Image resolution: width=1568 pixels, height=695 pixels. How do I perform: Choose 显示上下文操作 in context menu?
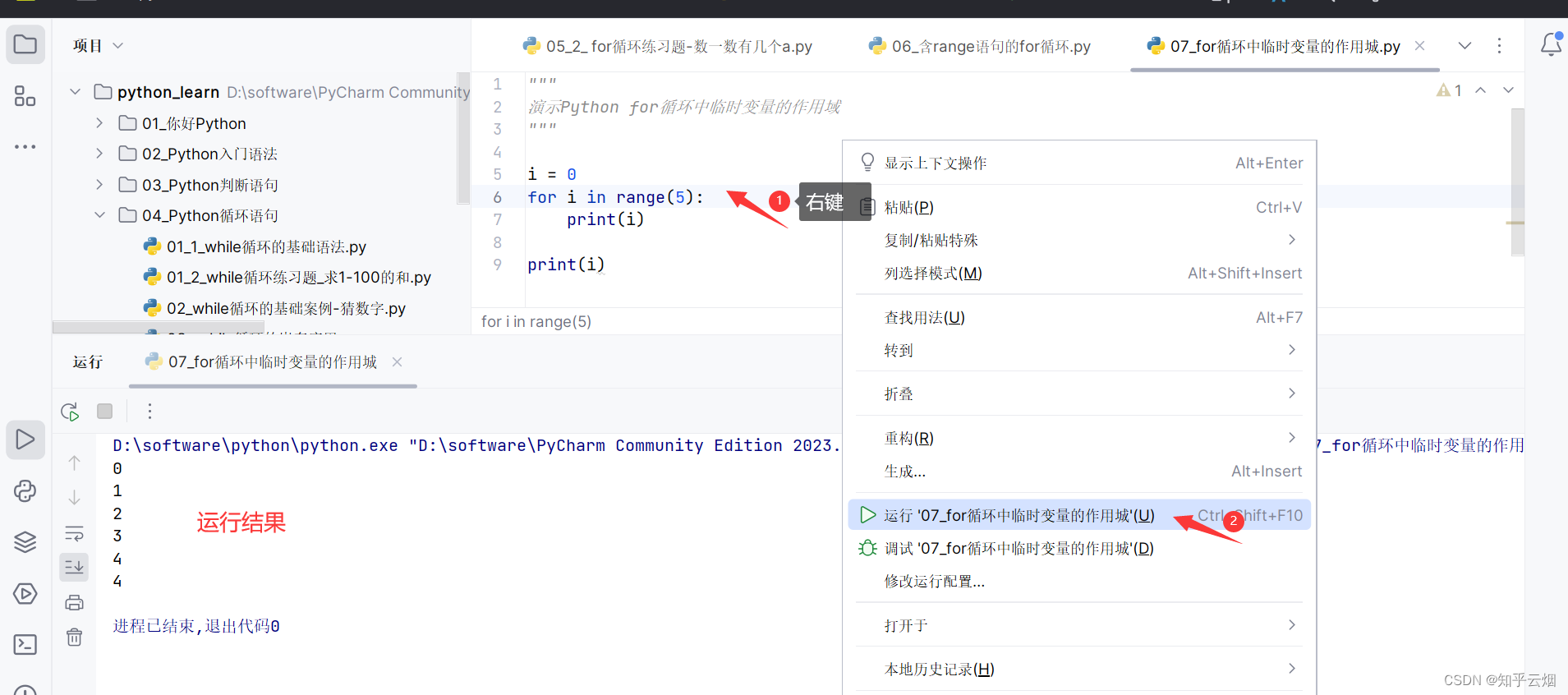point(1079,163)
